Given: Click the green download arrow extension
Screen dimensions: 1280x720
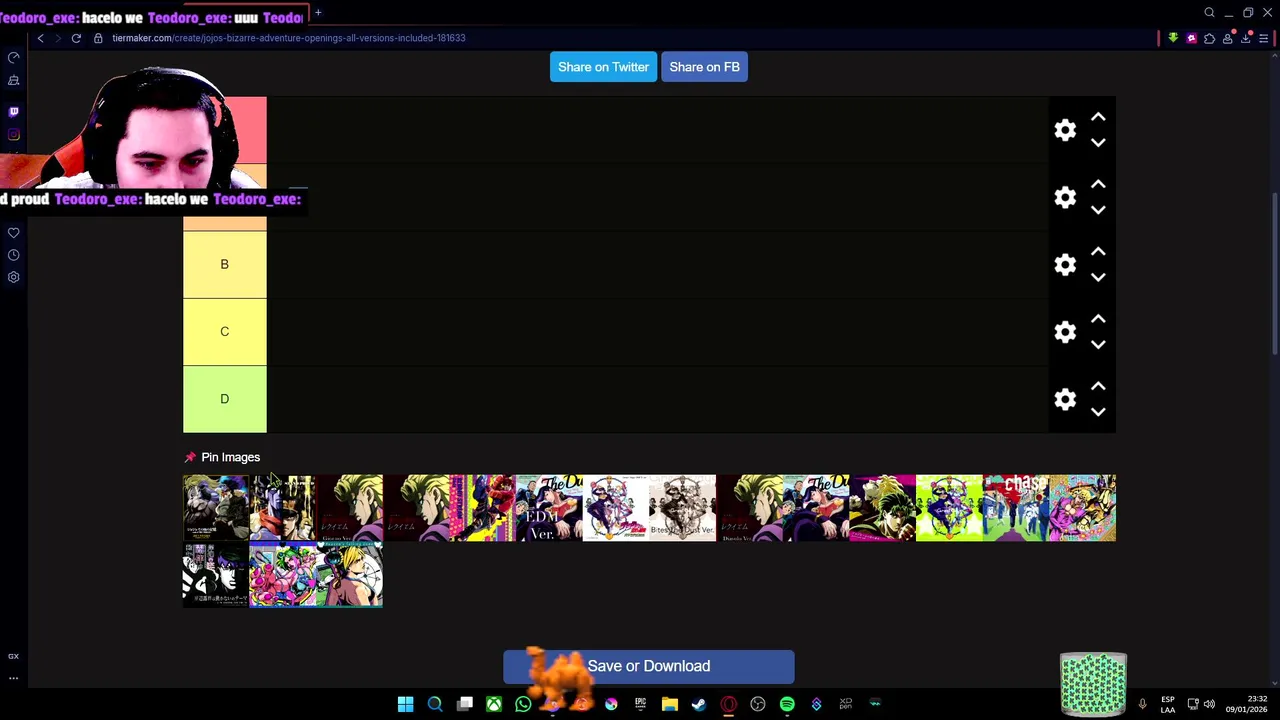Looking at the screenshot, I should pyautogui.click(x=1173, y=38).
